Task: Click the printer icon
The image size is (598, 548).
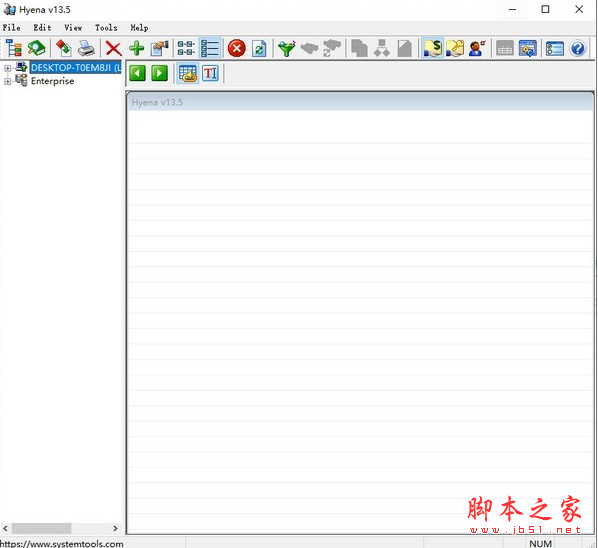Action: pos(87,48)
